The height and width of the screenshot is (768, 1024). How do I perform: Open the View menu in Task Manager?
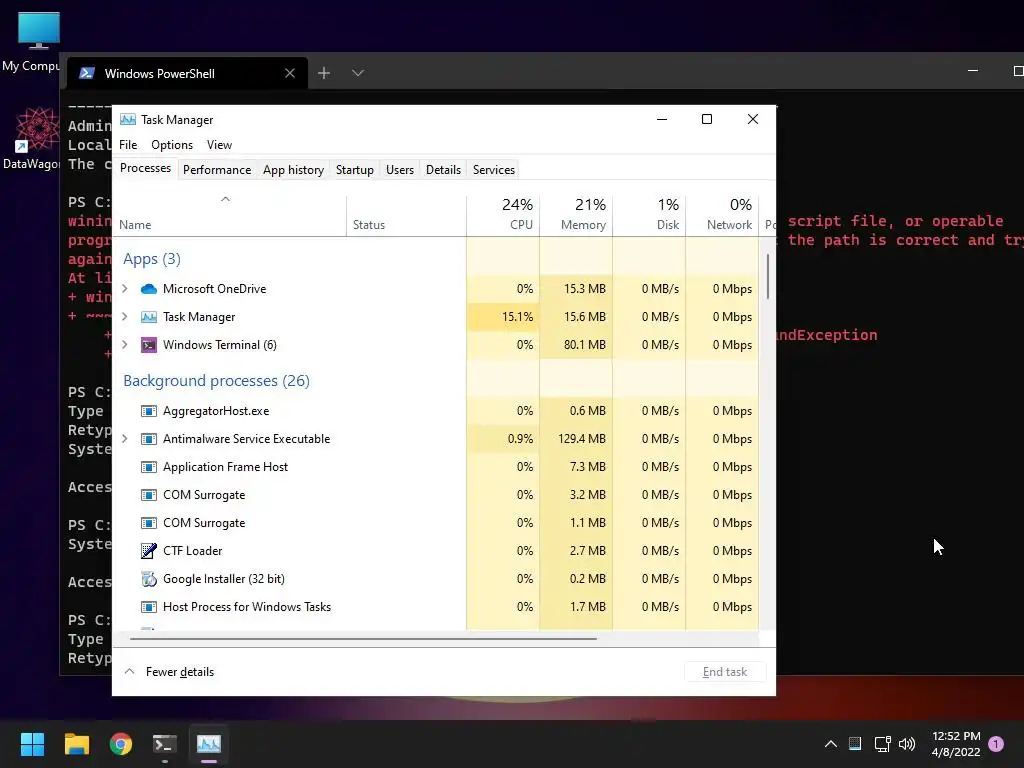[219, 145]
